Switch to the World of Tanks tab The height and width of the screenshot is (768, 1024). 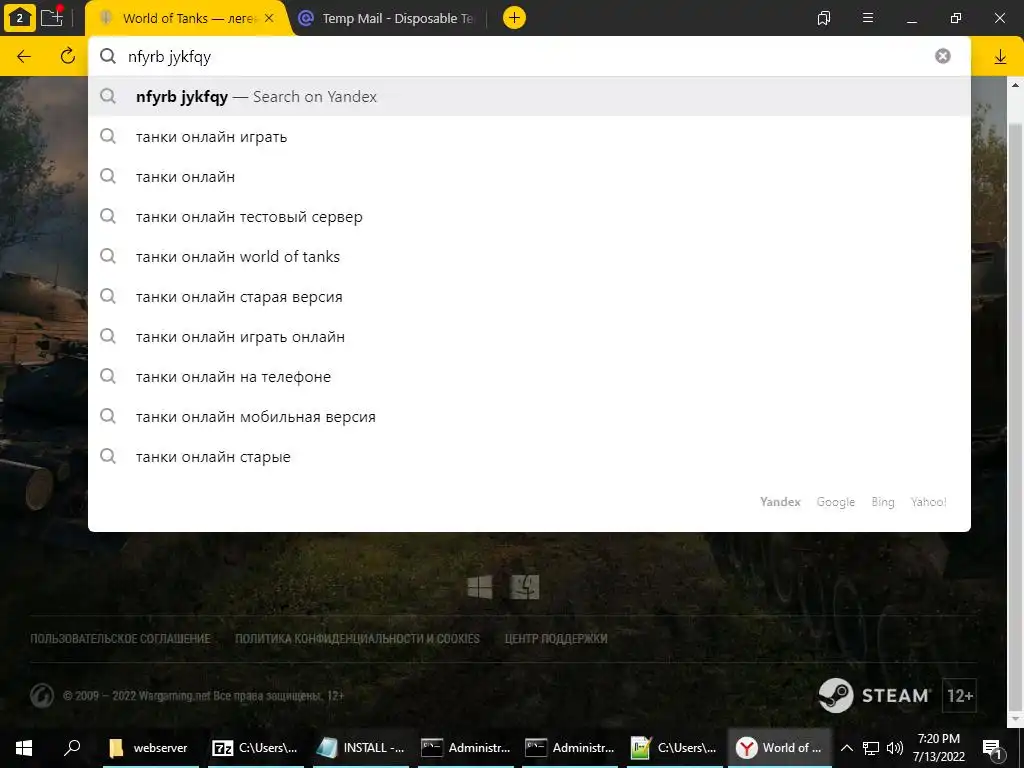(186, 18)
